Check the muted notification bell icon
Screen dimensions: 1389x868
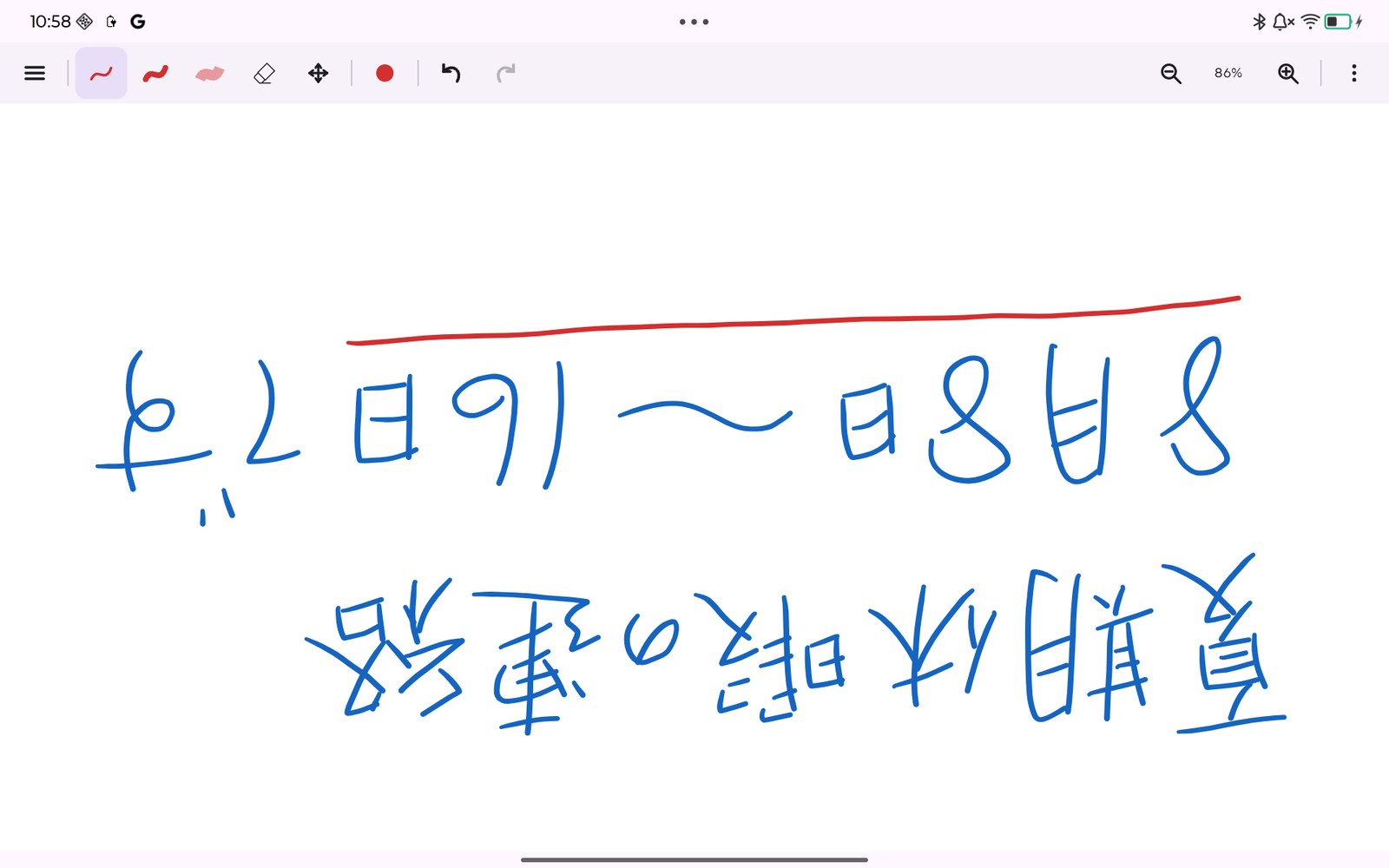click(1282, 22)
